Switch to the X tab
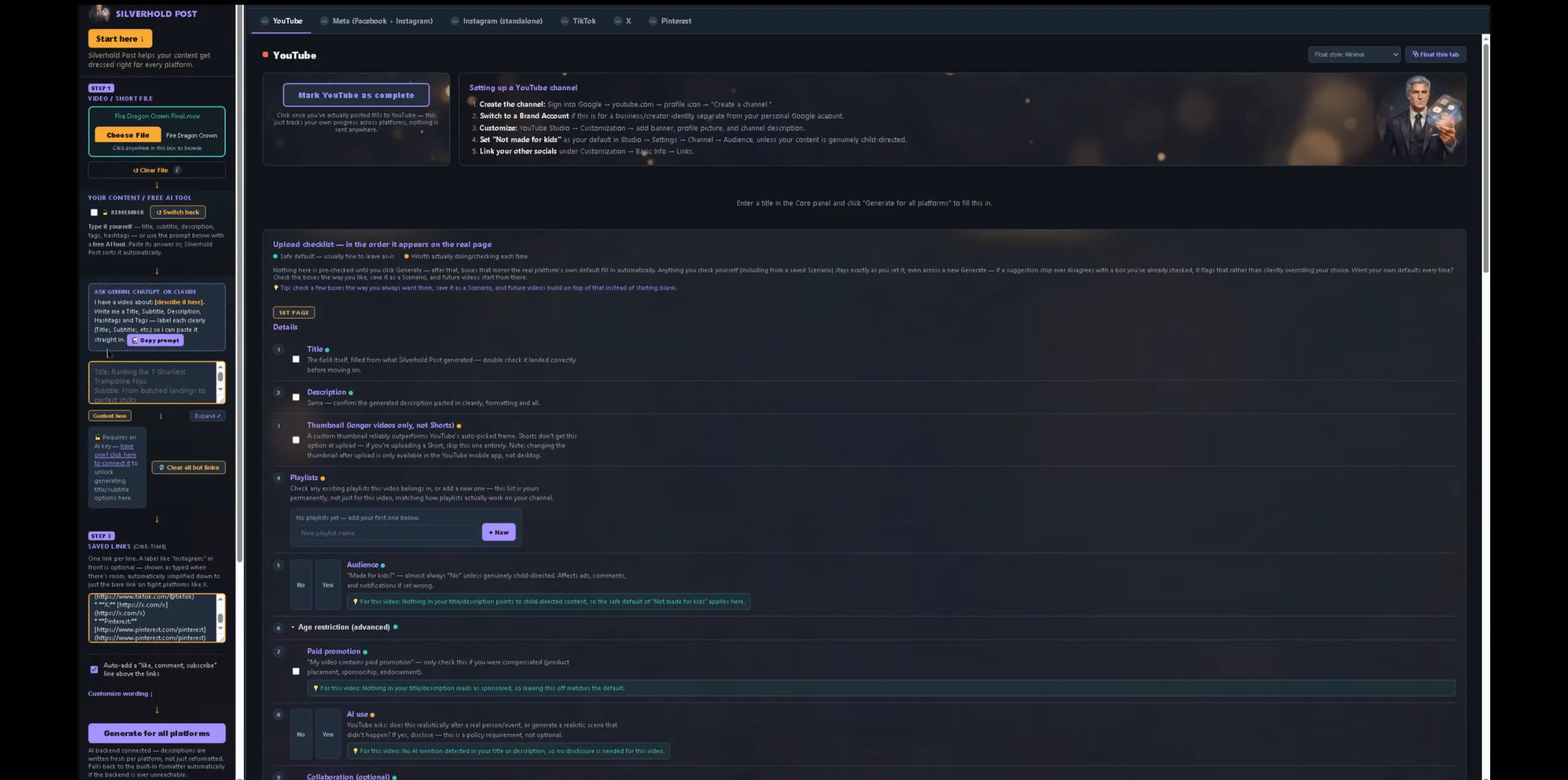 pos(622,21)
